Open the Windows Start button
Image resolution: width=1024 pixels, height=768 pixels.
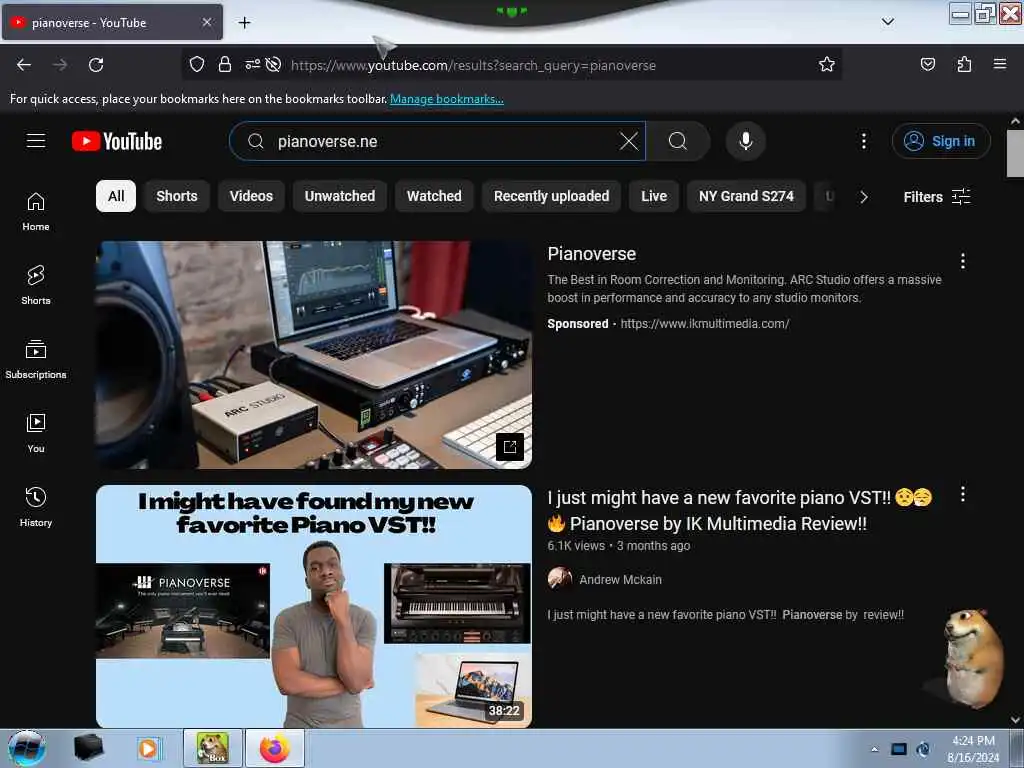(27, 748)
